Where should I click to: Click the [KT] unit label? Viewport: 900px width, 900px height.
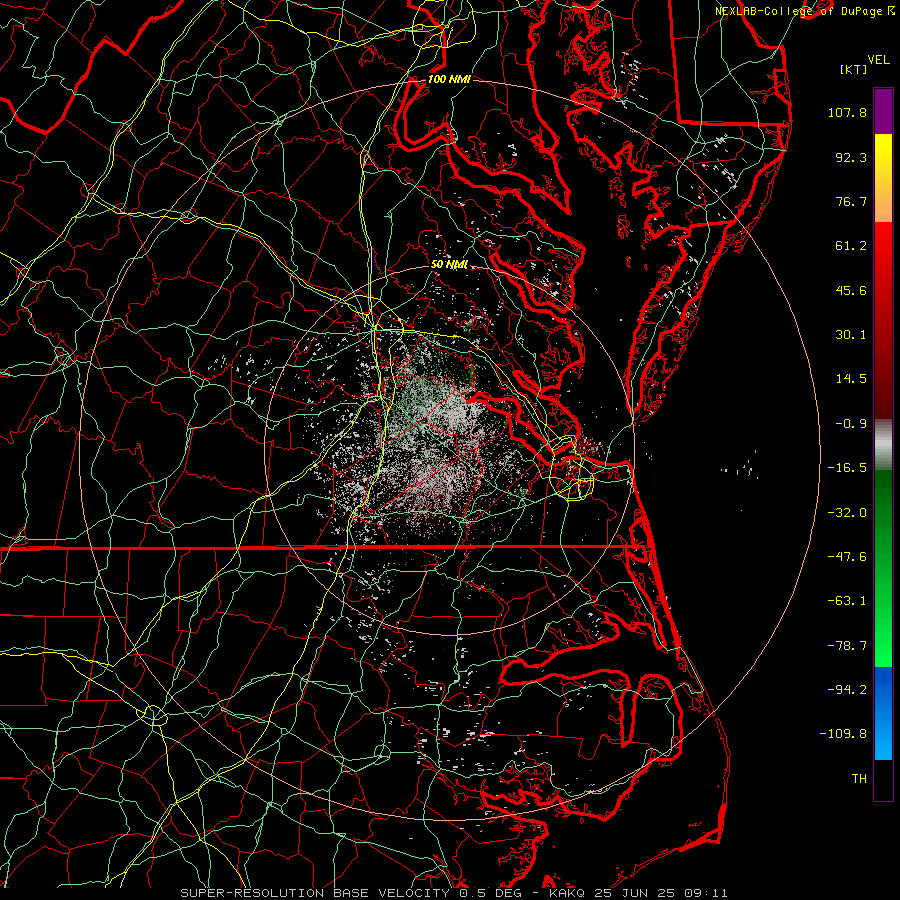853,69
